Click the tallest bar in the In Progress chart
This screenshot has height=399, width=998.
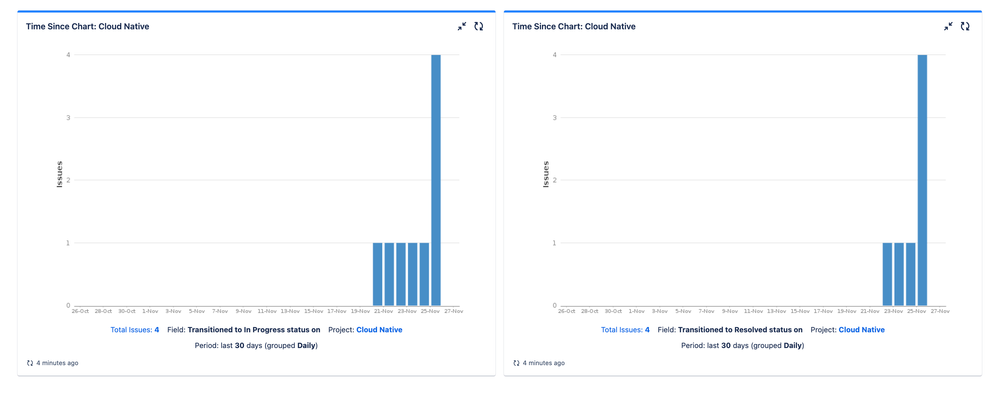click(436, 180)
